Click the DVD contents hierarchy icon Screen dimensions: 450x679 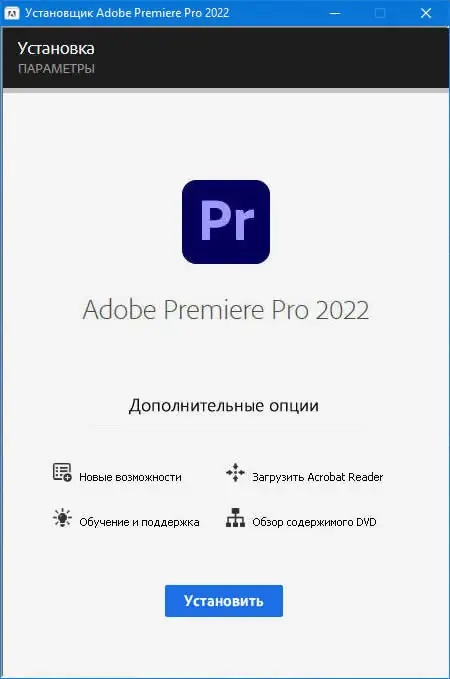(x=235, y=517)
